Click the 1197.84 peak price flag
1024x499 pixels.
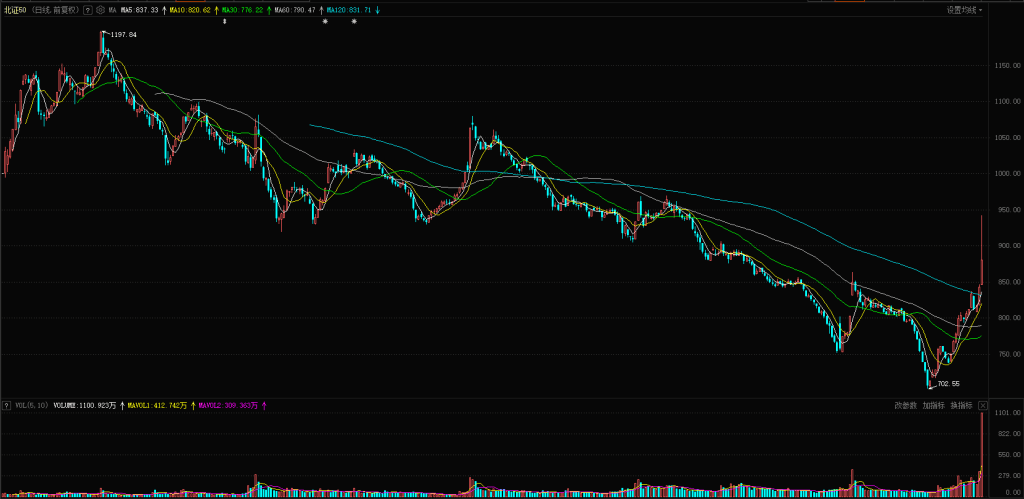tap(122, 34)
